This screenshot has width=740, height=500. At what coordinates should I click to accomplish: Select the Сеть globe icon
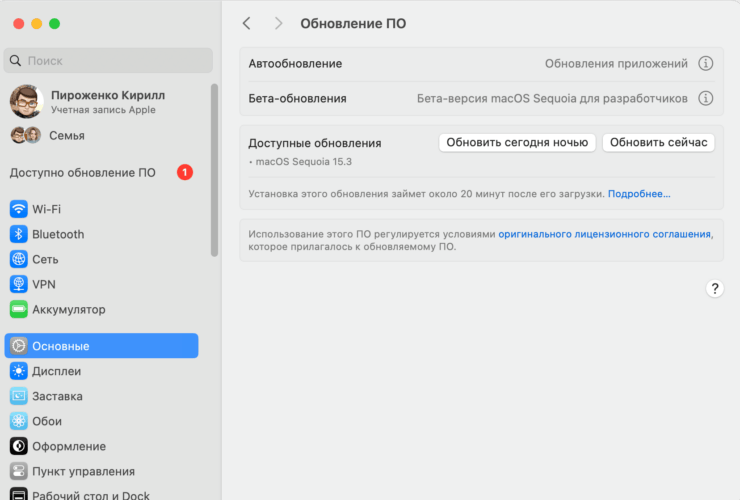click(18, 259)
